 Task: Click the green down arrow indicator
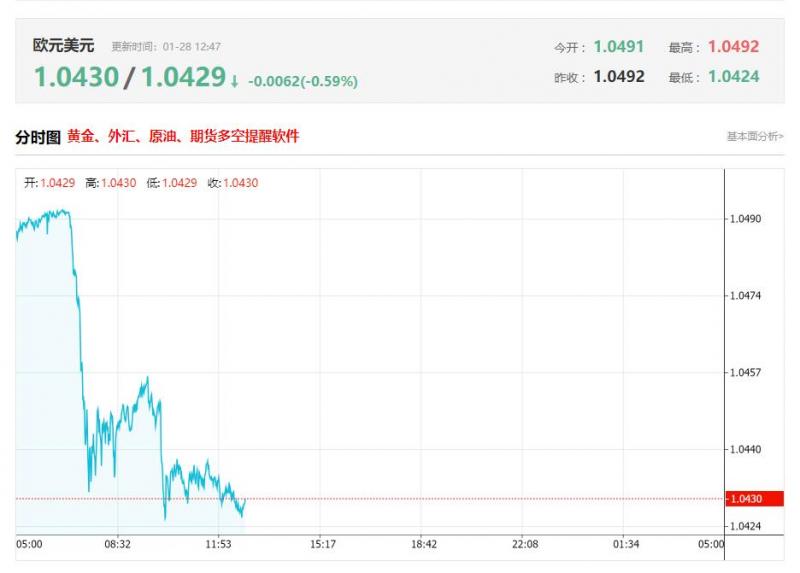click(234, 81)
